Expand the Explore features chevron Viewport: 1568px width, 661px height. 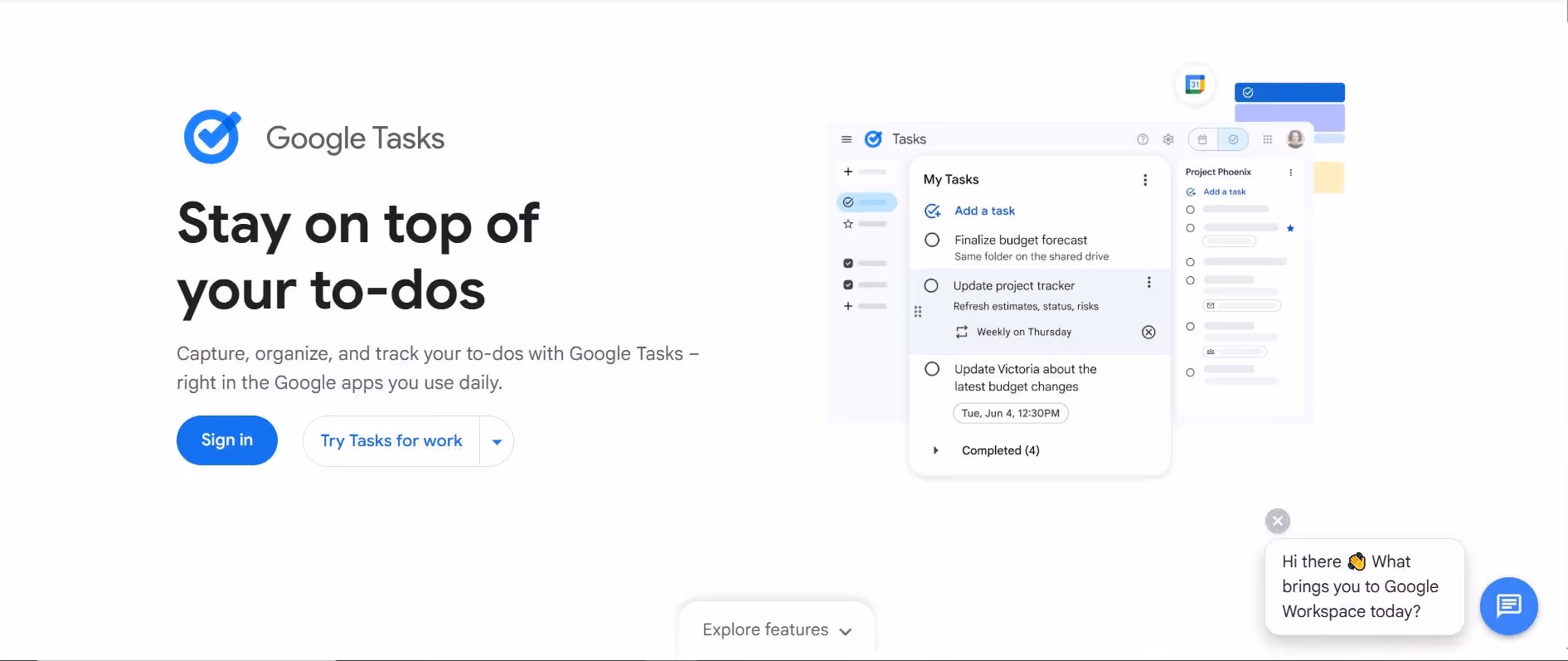(x=846, y=631)
